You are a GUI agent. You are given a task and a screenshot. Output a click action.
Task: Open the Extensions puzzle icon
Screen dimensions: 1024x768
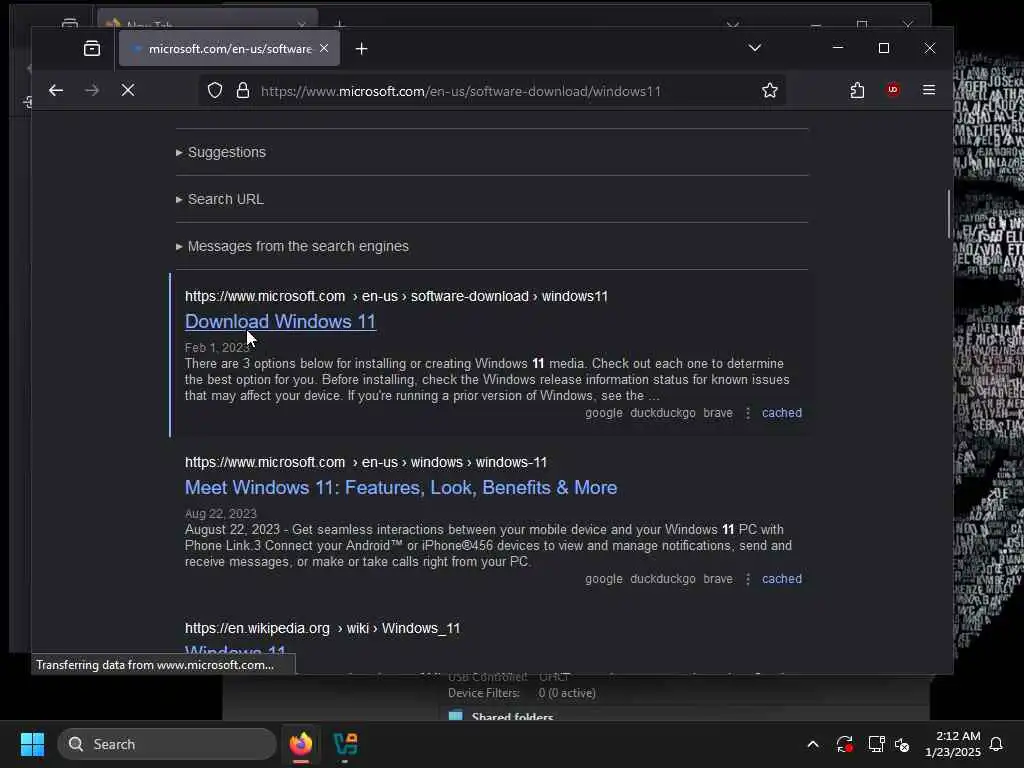[x=857, y=90]
